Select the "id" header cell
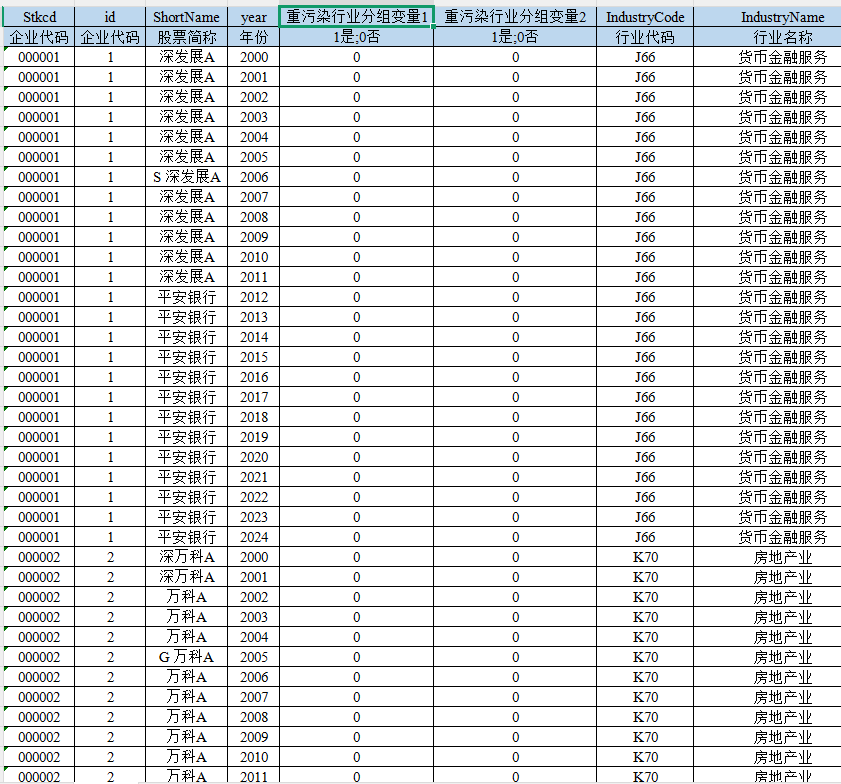Screen dimensions: 841x784 pos(110,17)
